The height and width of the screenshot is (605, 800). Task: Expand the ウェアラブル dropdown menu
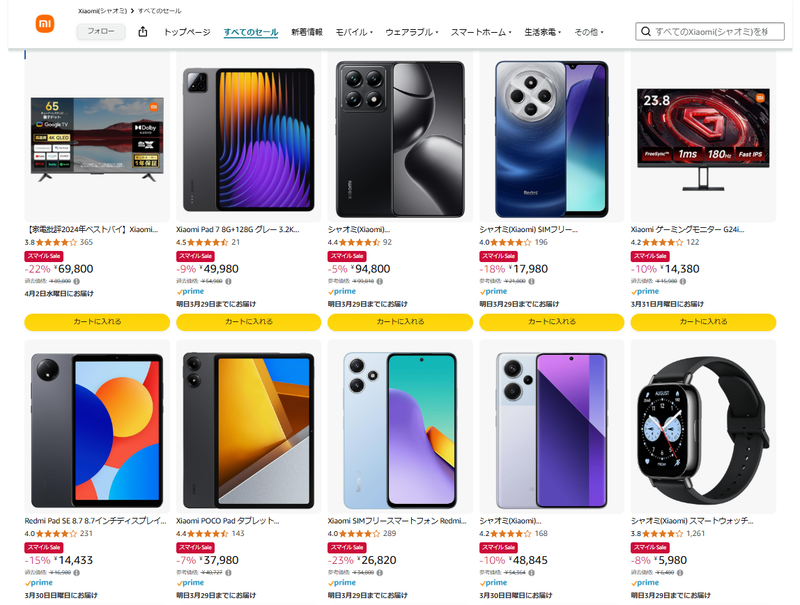tap(412, 32)
